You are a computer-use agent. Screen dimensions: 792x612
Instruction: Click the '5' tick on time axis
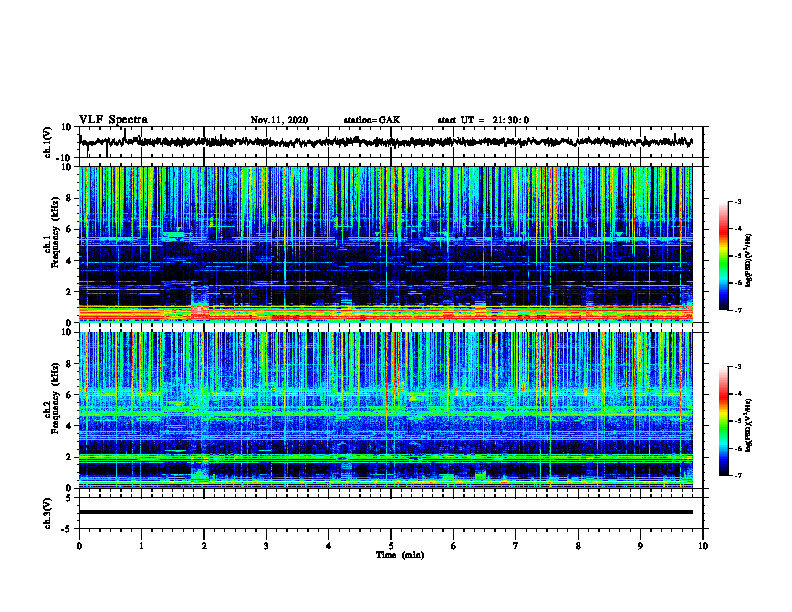(x=391, y=546)
